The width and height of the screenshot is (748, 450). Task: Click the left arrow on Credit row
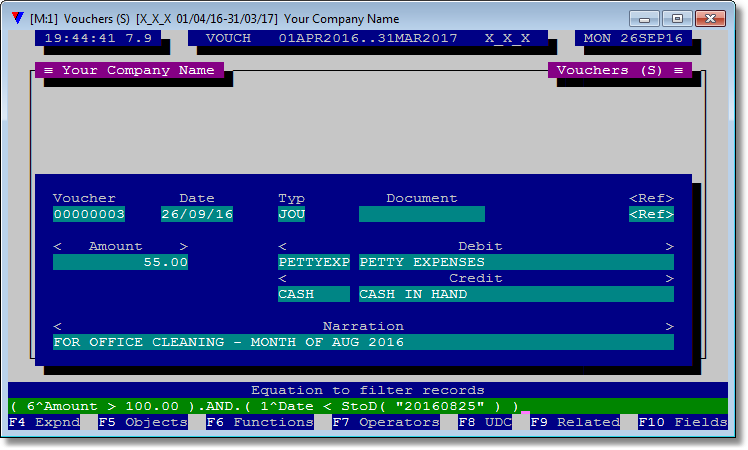(282, 278)
